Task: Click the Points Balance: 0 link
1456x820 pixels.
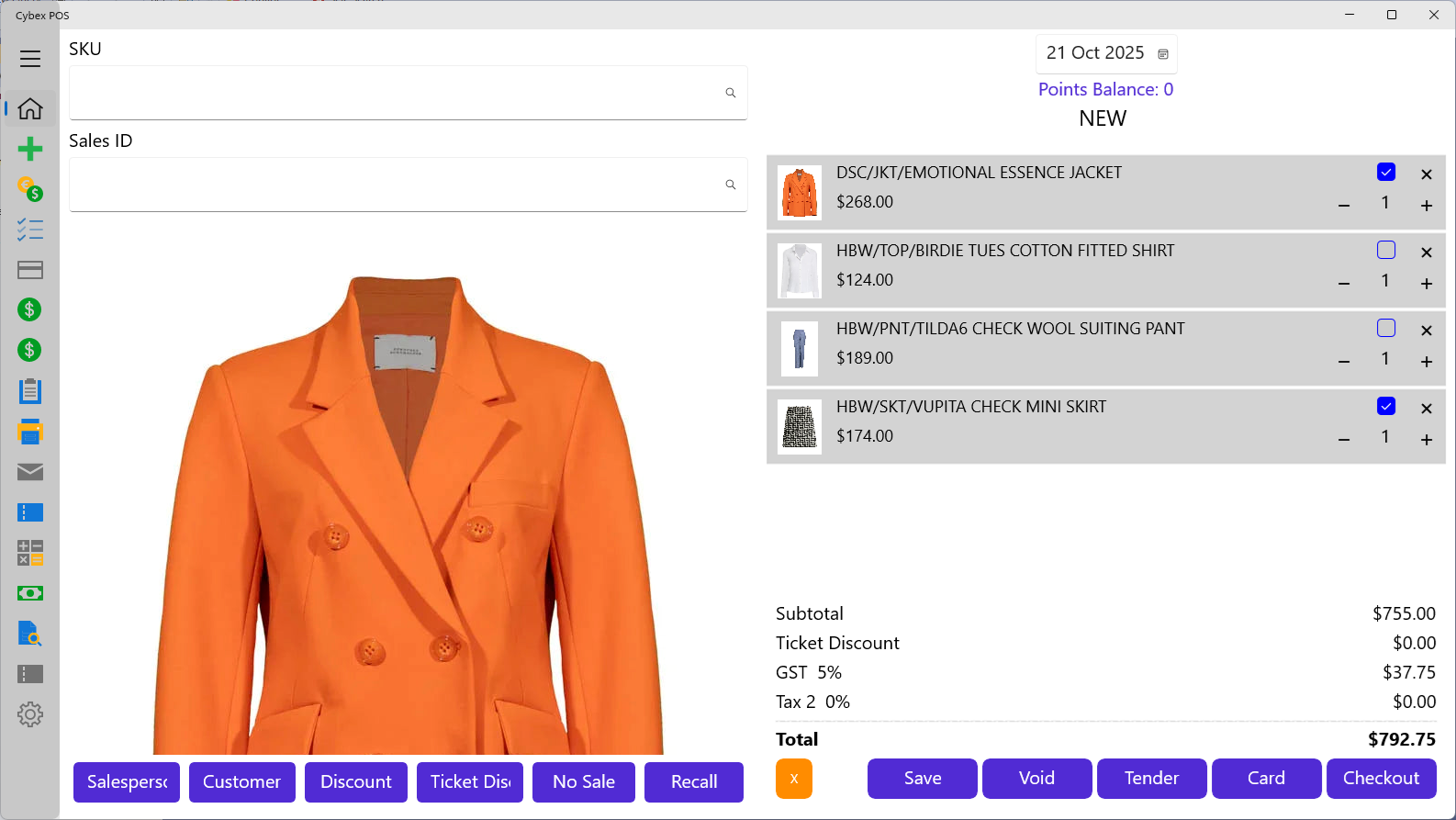Action: point(1105,89)
